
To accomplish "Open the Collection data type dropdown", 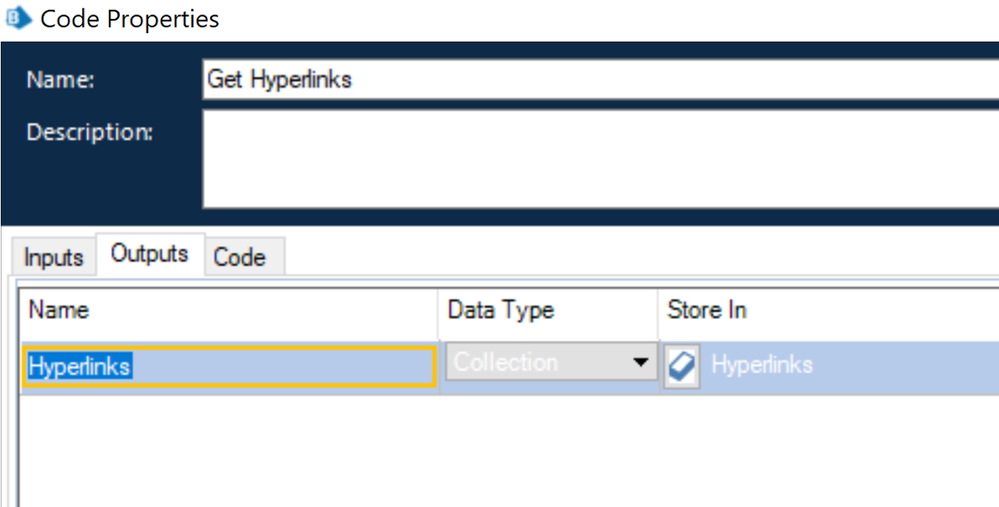I will coord(548,363).
